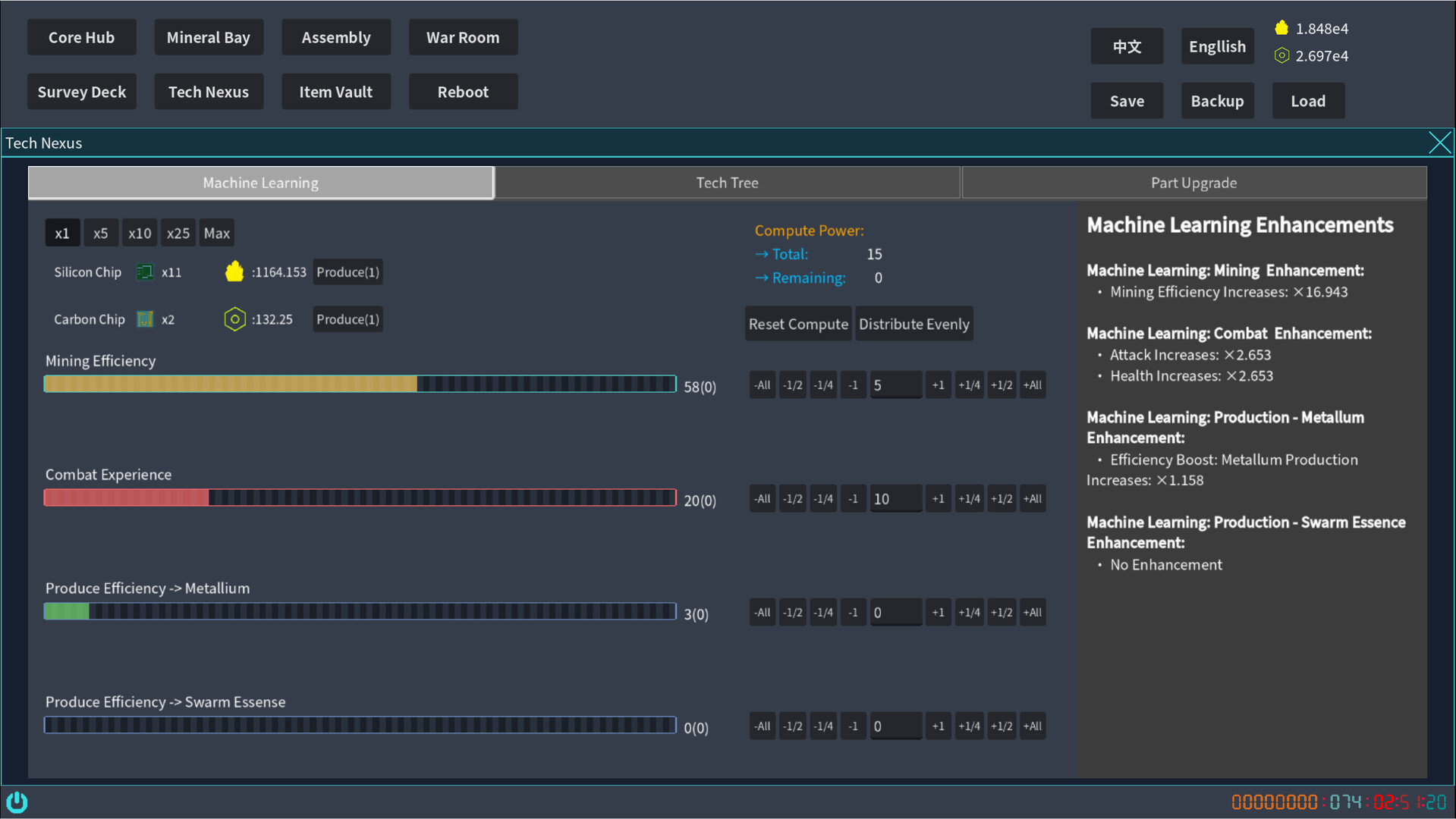Click Distribute Evenly

(x=914, y=324)
